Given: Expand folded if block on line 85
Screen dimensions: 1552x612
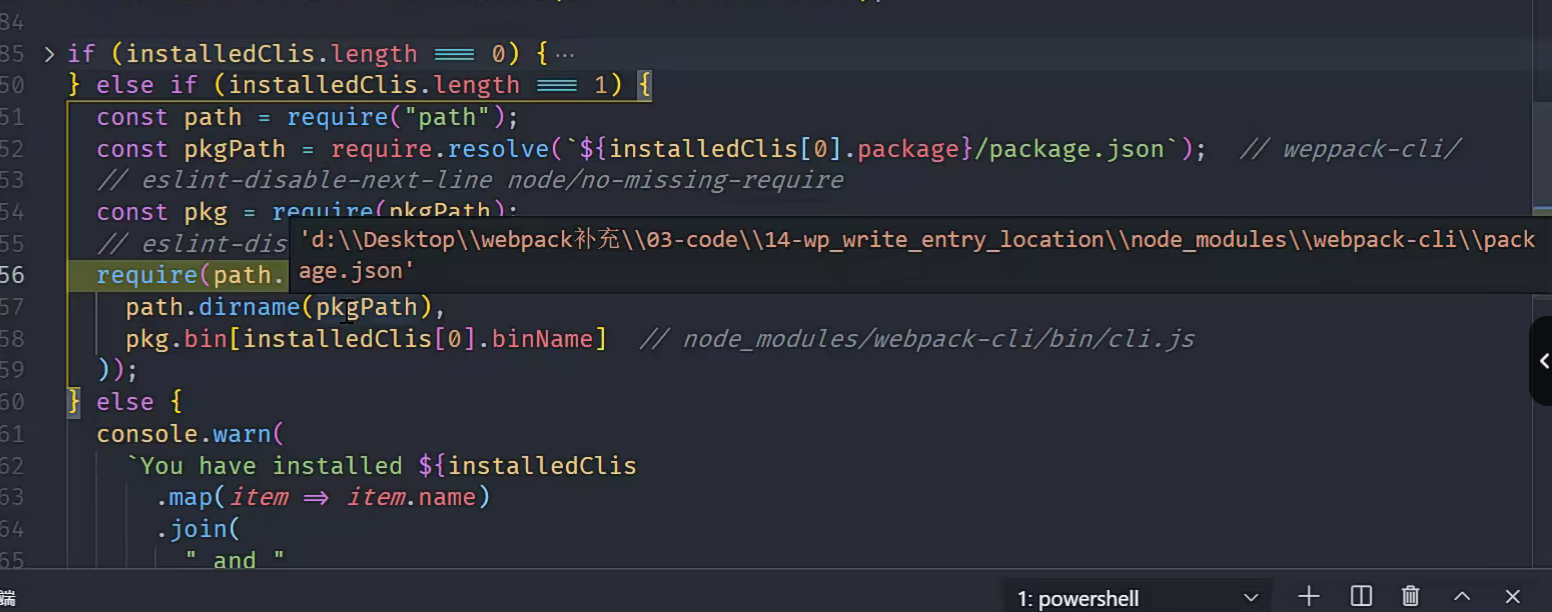Looking at the screenshot, I should 49,54.
